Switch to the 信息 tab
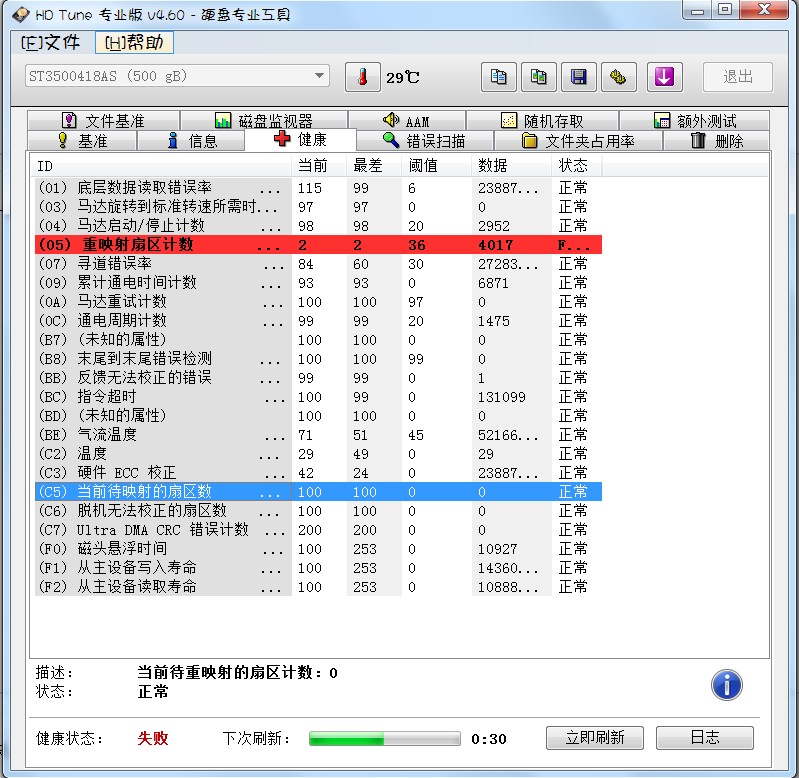This screenshot has height=778, width=799. [x=192, y=141]
